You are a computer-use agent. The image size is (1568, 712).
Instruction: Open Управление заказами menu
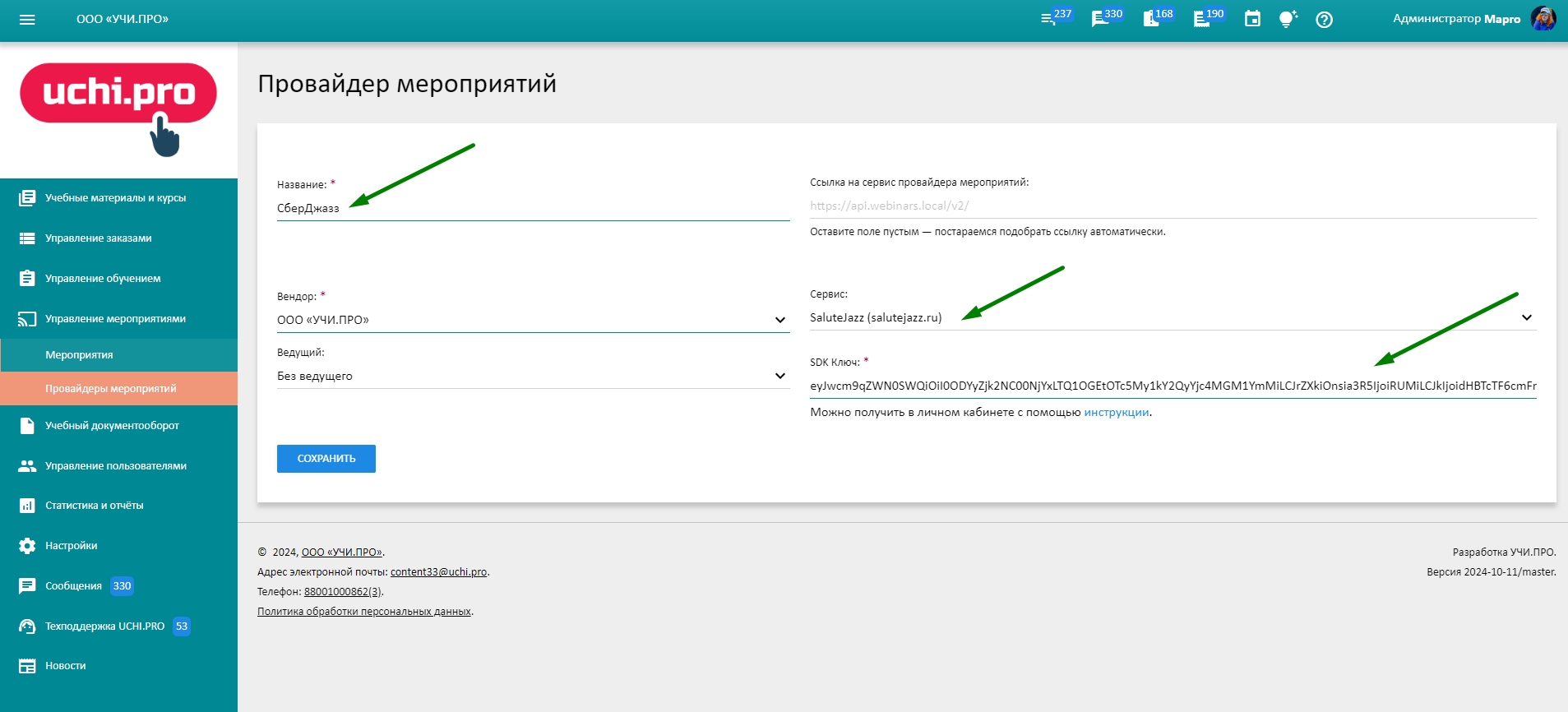[118, 238]
